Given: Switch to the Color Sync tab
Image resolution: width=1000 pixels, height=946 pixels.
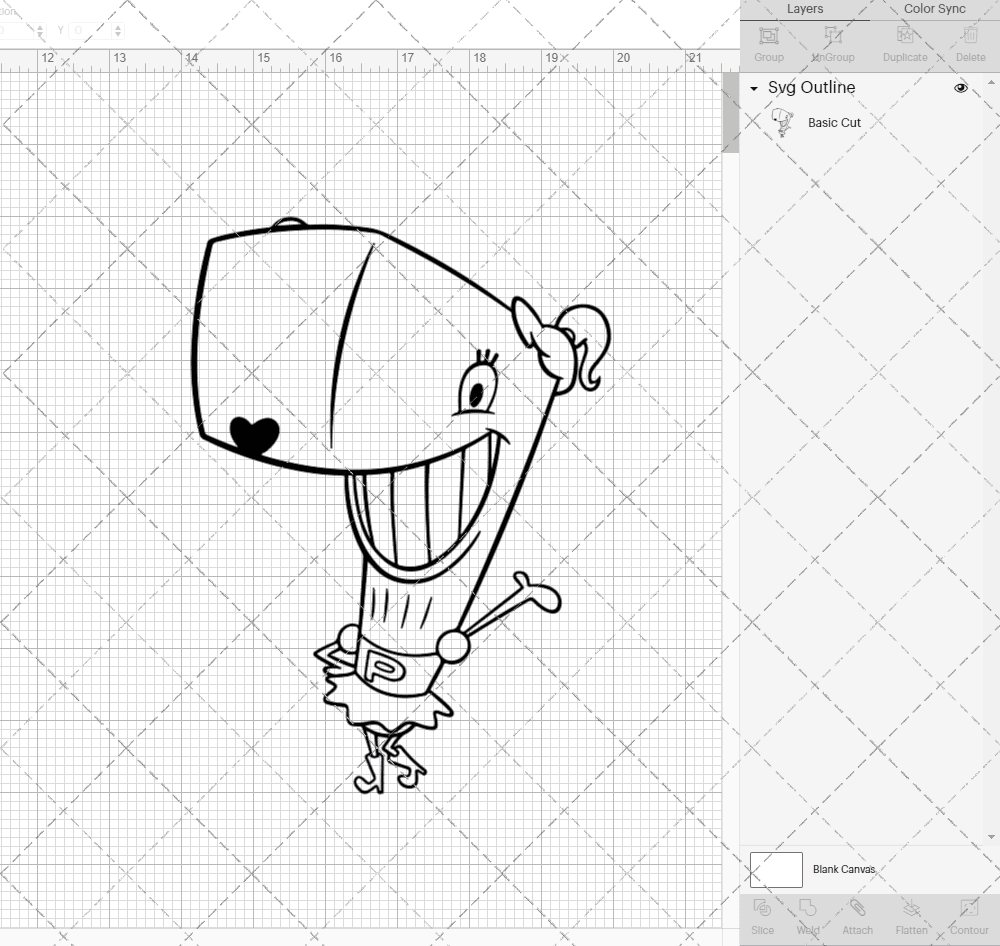Looking at the screenshot, I should click(934, 9).
